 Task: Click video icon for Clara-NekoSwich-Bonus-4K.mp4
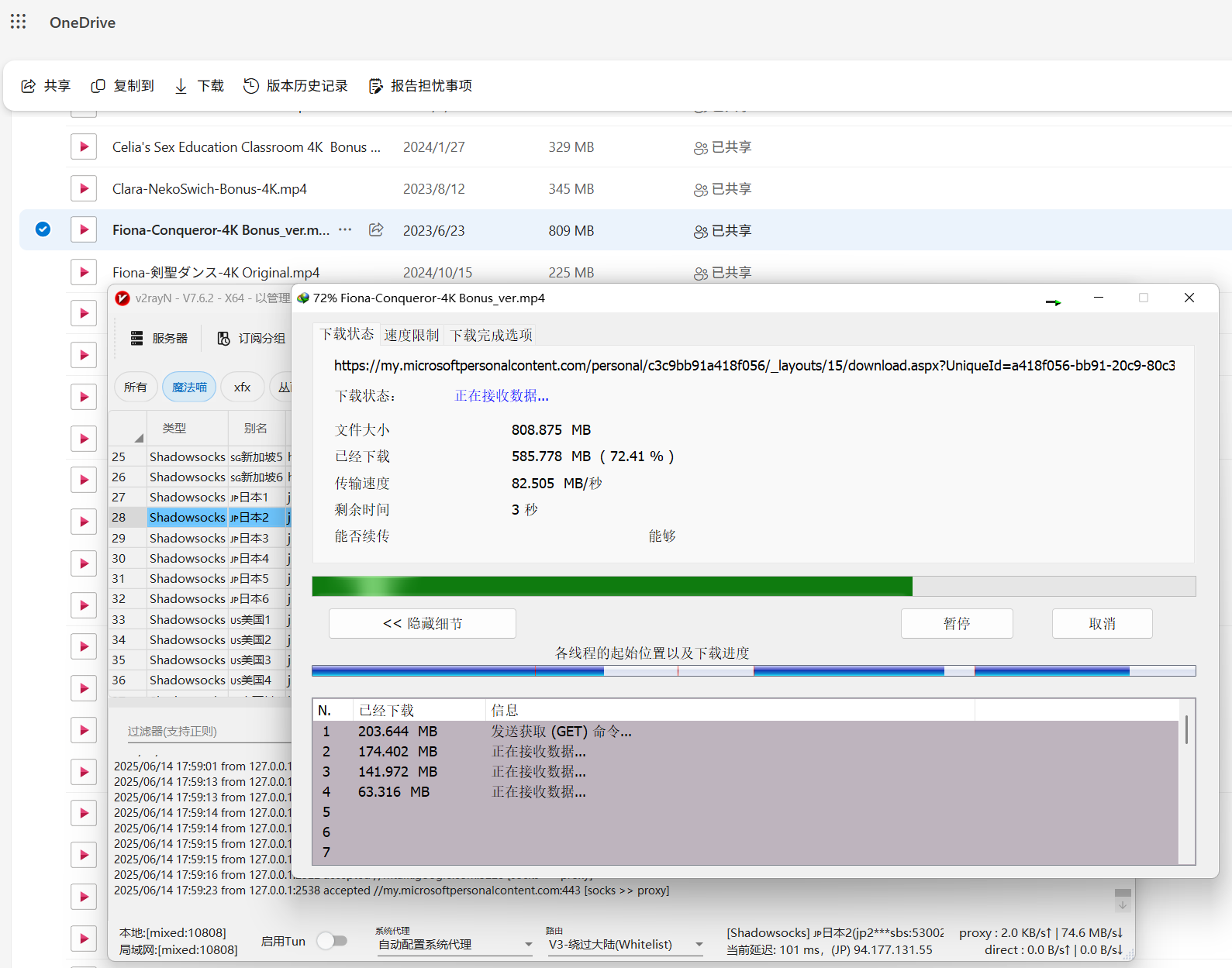84,188
